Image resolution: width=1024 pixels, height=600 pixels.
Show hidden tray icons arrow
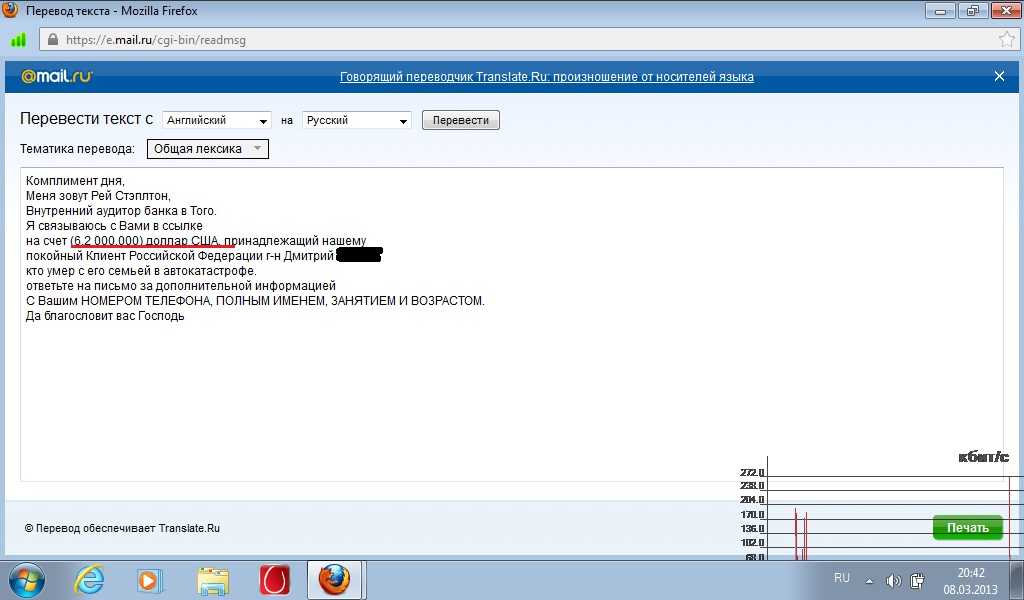tap(869, 581)
